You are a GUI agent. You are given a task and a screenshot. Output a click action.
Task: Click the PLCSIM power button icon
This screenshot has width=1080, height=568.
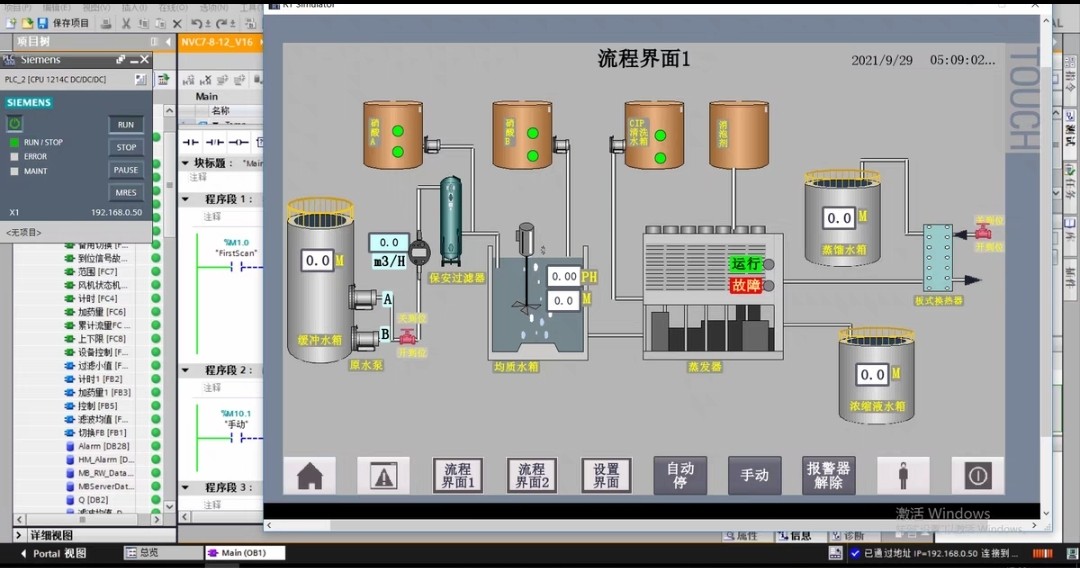(14, 123)
